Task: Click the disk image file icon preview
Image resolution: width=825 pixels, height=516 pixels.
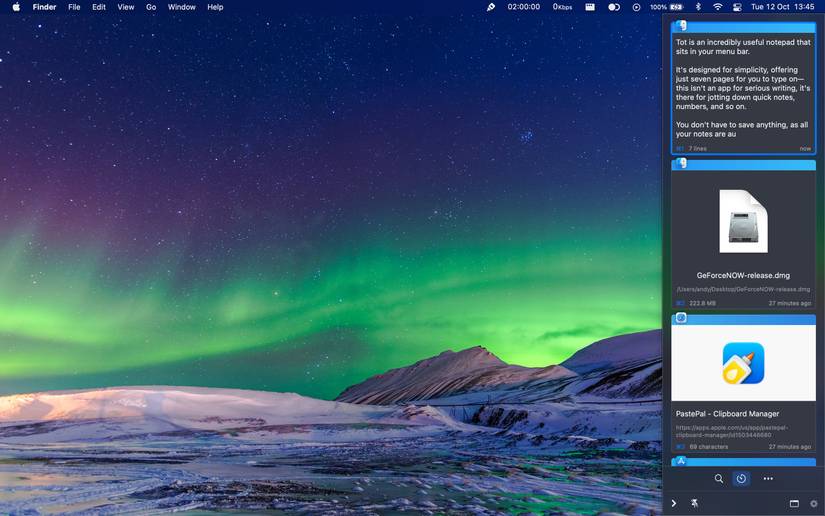Action: [743, 221]
